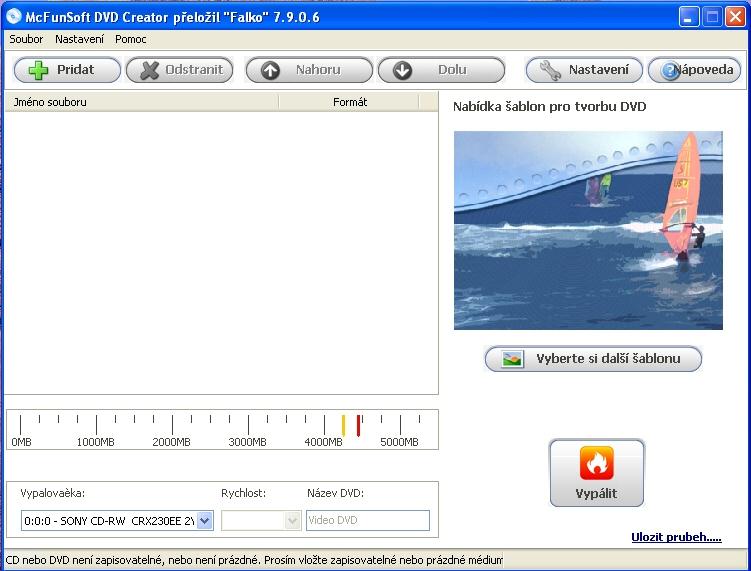Click the 0MB label on capacity scale

tap(21, 442)
